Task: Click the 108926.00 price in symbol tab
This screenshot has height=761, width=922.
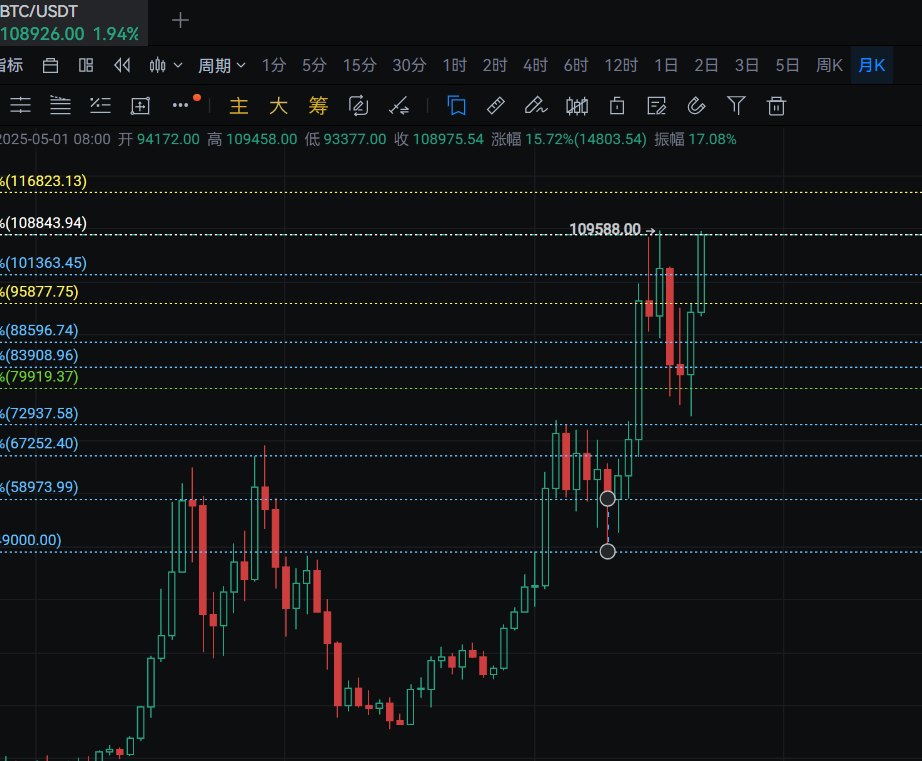Action: click(x=42, y=34)
